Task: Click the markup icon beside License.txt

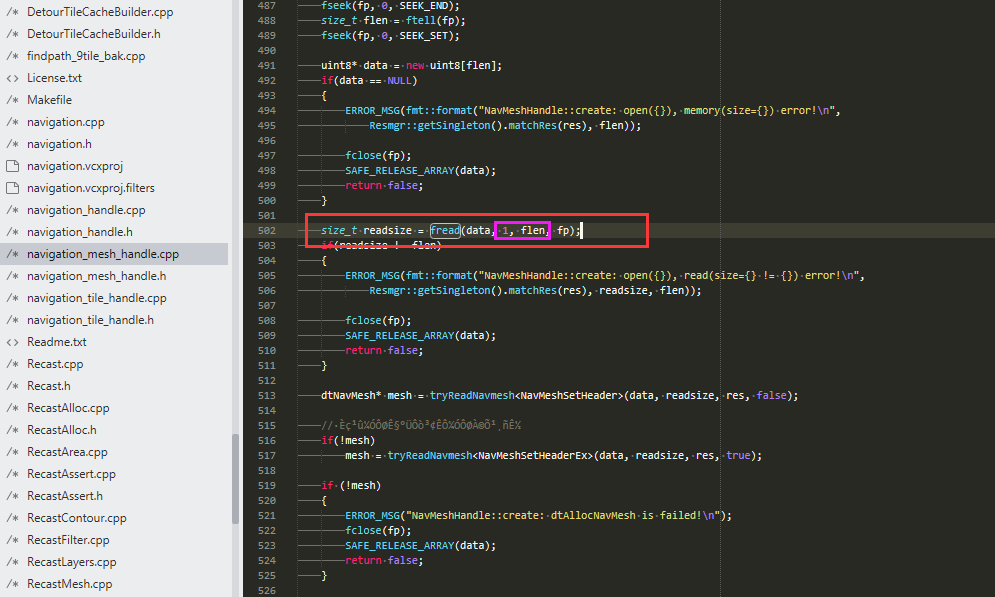Action: pos(12,78)
